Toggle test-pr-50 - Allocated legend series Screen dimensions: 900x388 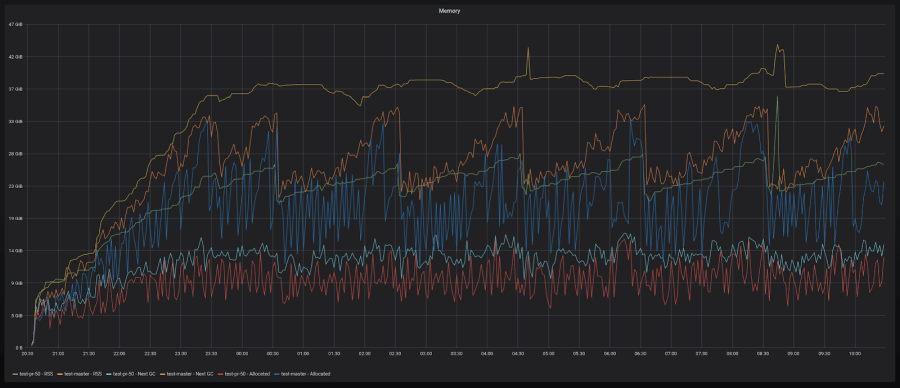[247, 374]
